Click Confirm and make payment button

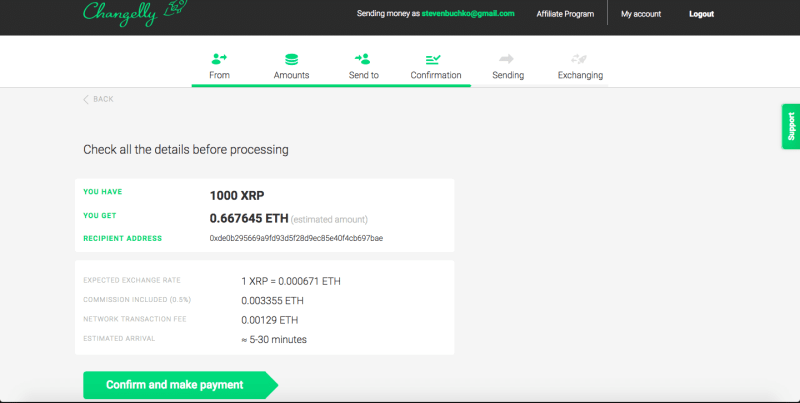coord(181,385)
